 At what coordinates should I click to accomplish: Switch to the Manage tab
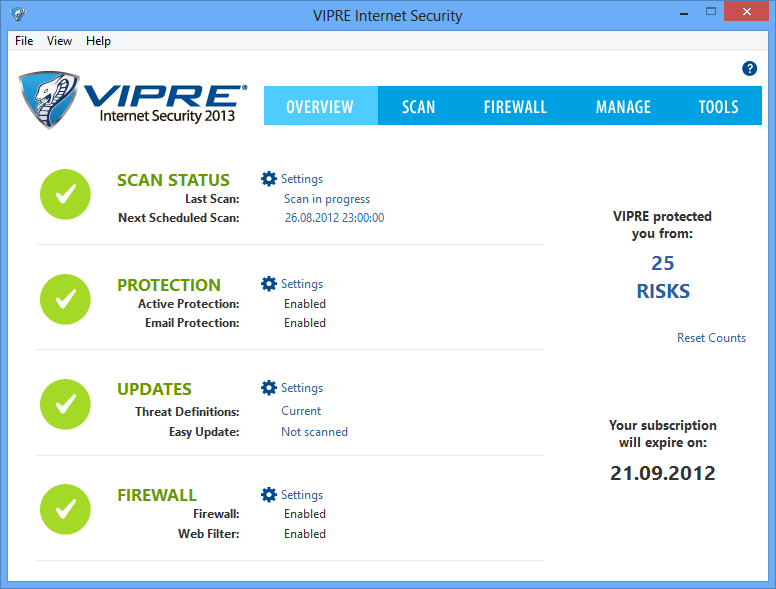[623, 106]
